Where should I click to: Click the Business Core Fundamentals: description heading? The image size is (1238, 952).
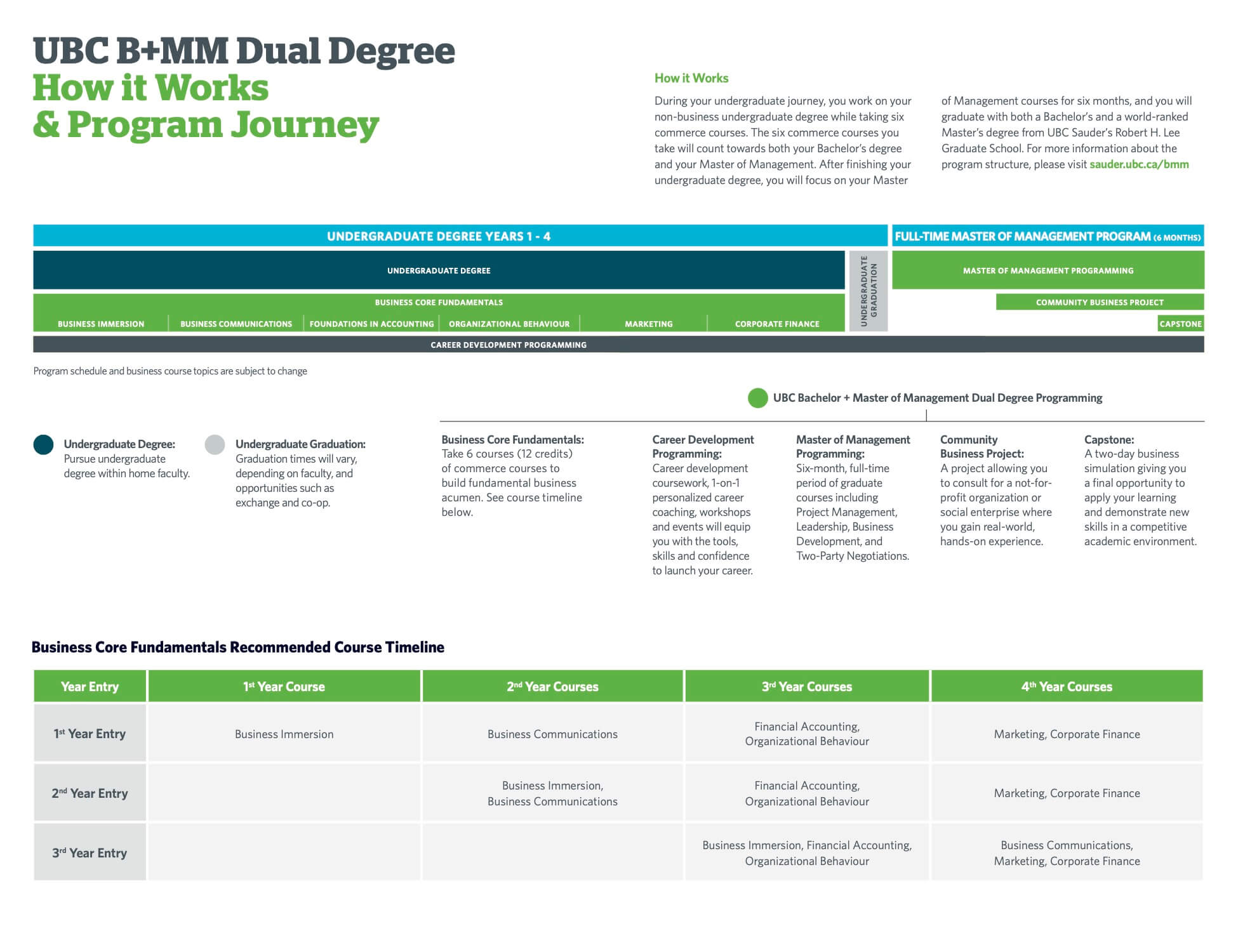(x=512, y=440)
